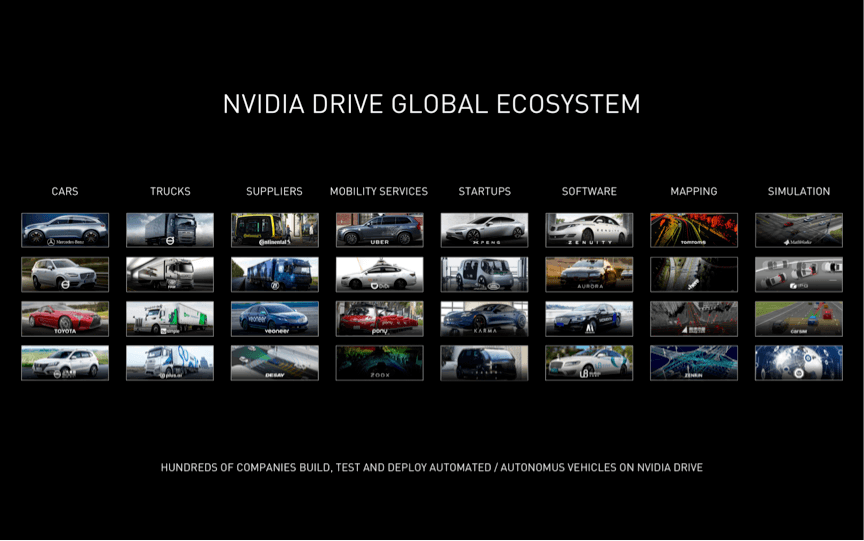Click the CARS column heading
The width and height of the screenshot is (864, 541).
click(x=65, y=191)
